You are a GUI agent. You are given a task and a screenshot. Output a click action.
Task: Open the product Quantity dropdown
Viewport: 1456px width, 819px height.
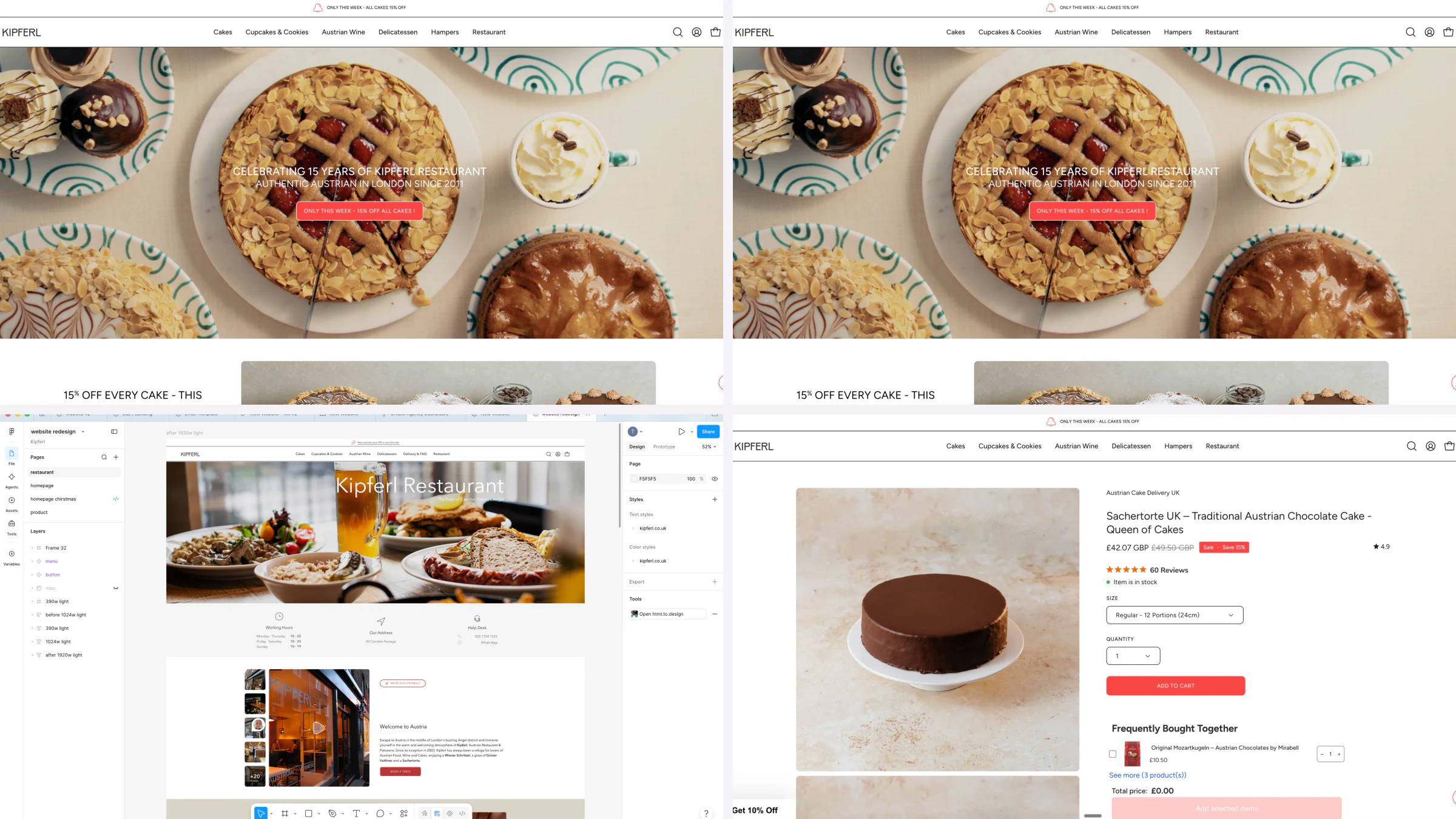(x=1133, y=656)
